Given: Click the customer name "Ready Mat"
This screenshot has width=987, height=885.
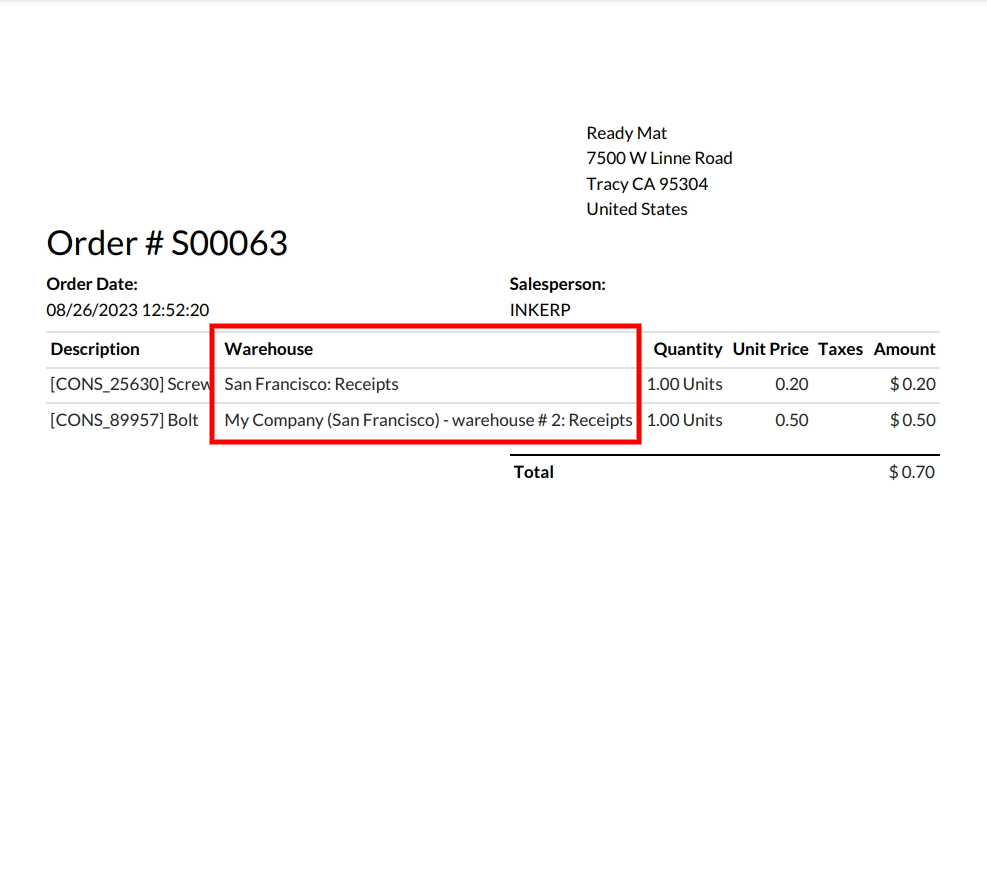Looking at the screenshot, I should click(x=626, y=133).
